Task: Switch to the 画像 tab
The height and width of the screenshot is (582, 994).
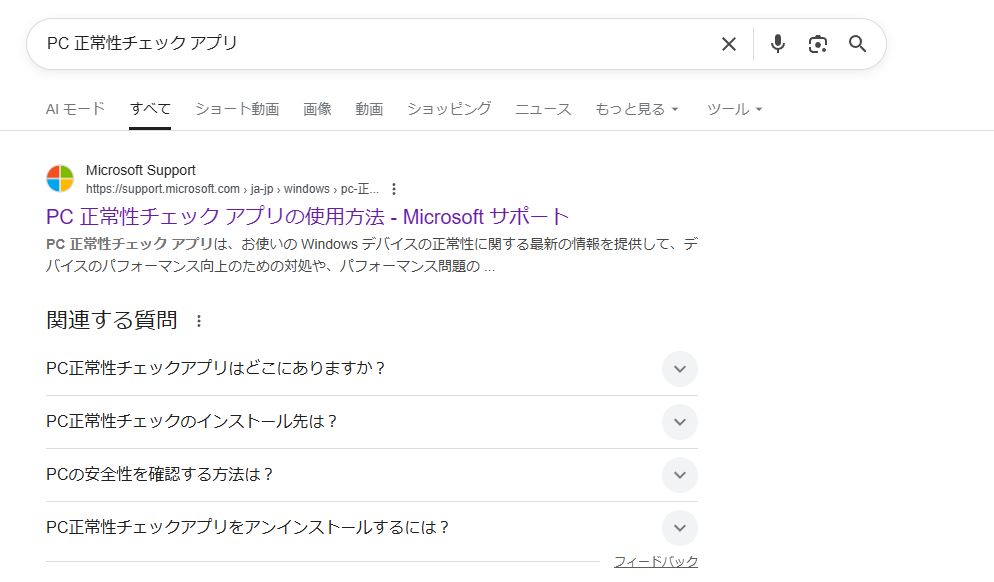Action: [x=317, y=109]
